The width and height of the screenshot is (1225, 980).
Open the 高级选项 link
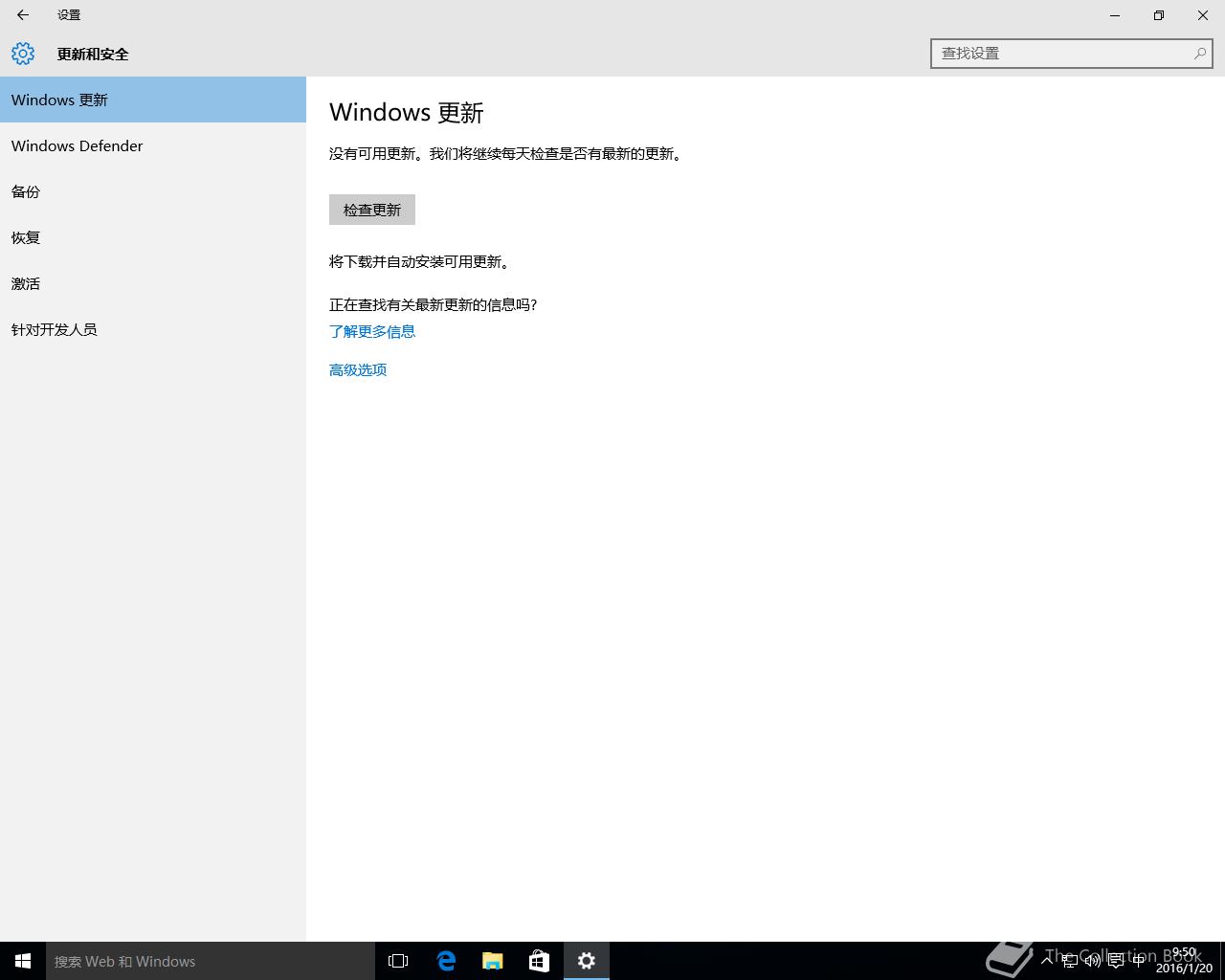358,369
